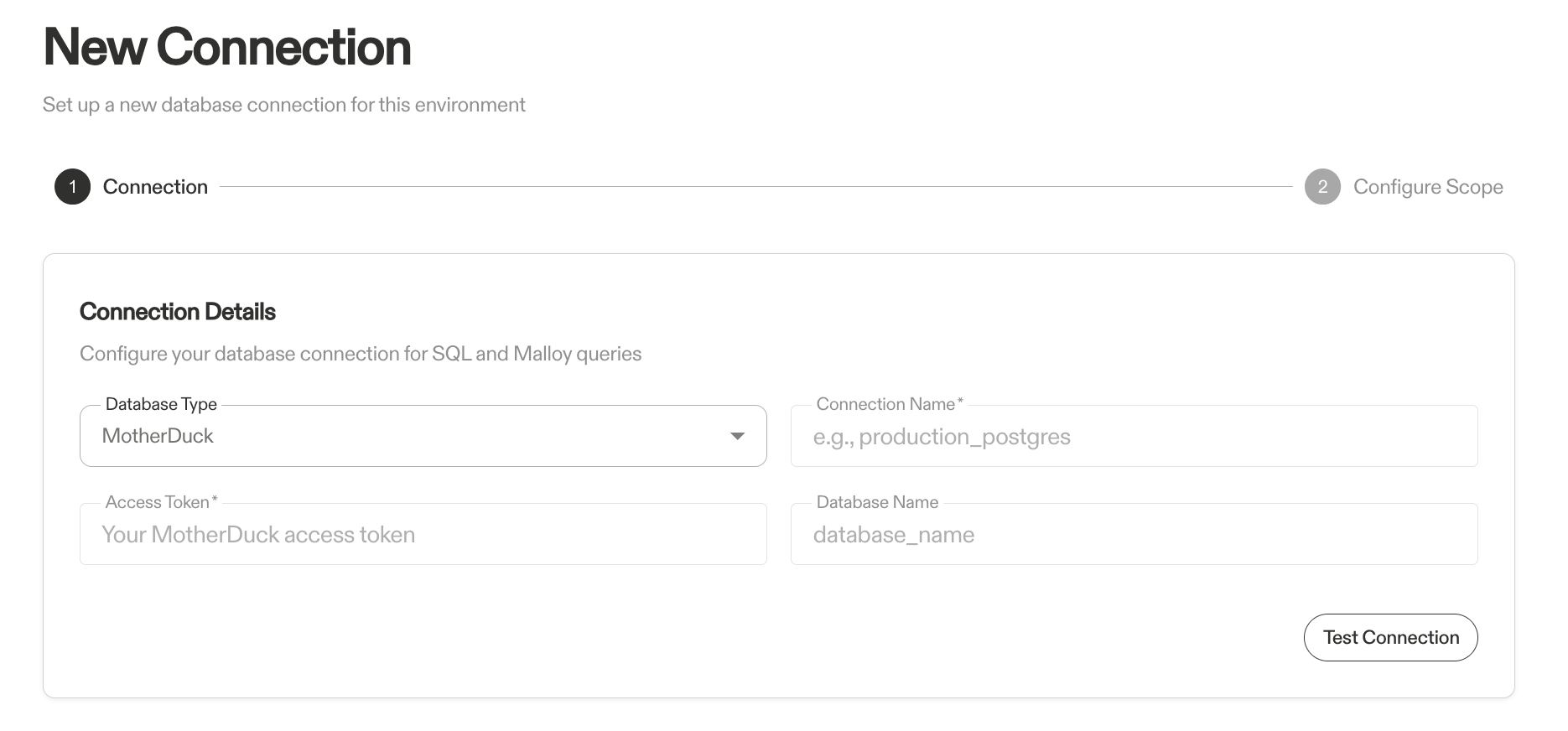Go to the Configure Scope step
Viewport: 1568px width, 731px height.
pyautogui.click(x=1428, y=187)
